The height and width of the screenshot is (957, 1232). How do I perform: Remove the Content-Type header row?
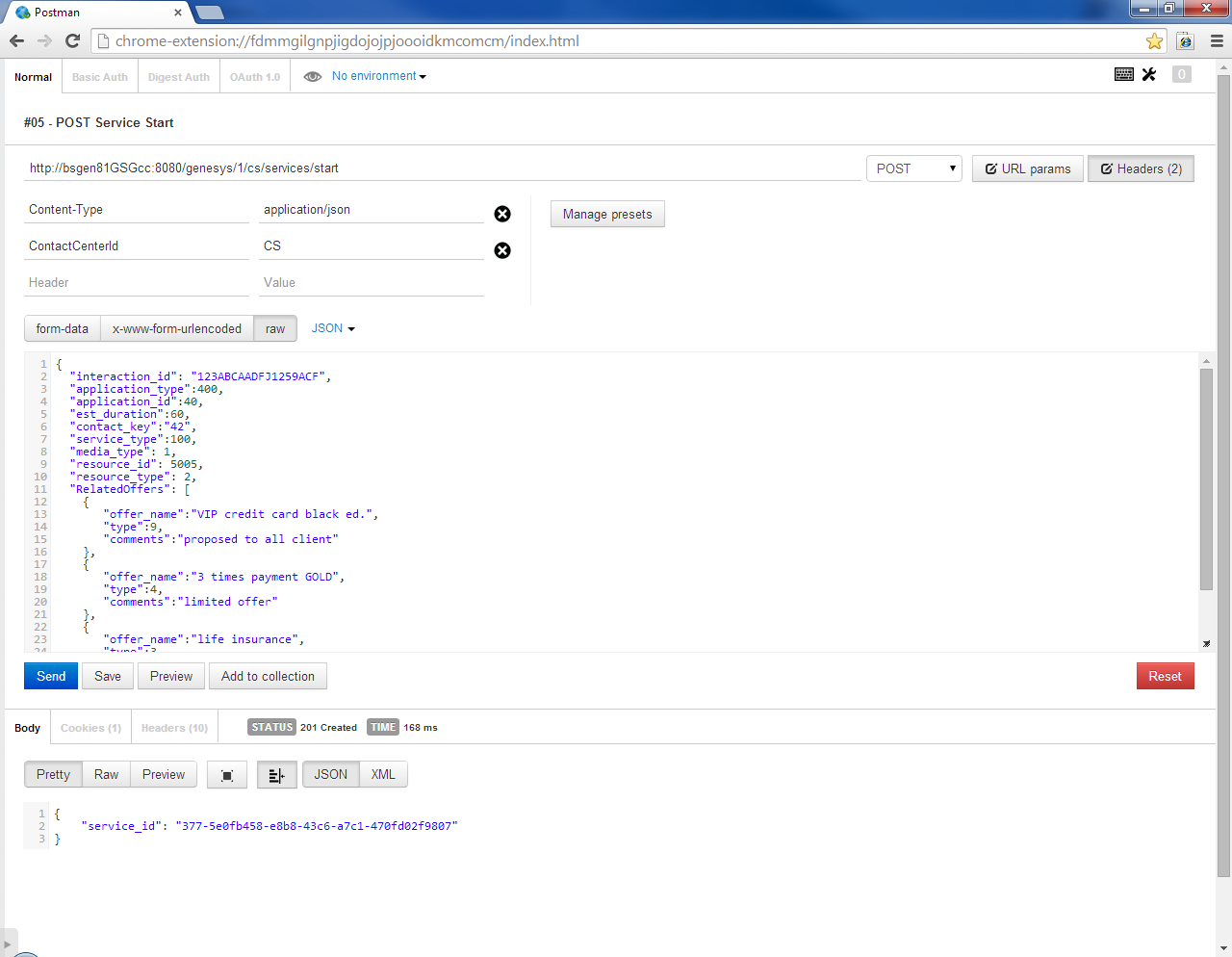[x=502, y=214]
